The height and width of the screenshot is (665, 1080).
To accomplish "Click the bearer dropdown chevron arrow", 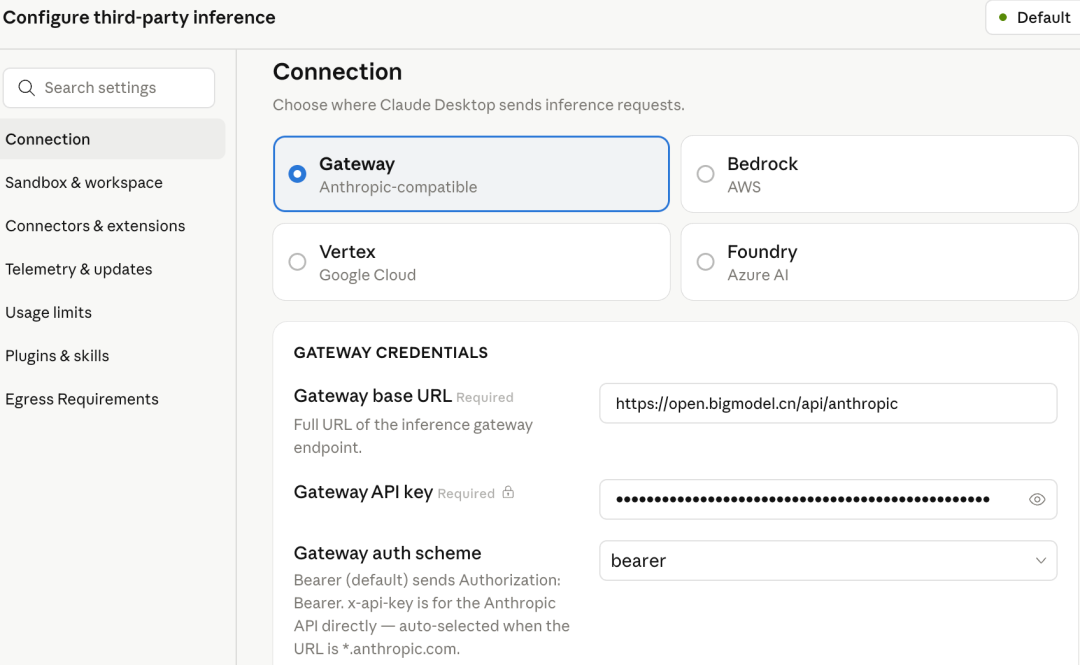I will (1041, 561).
